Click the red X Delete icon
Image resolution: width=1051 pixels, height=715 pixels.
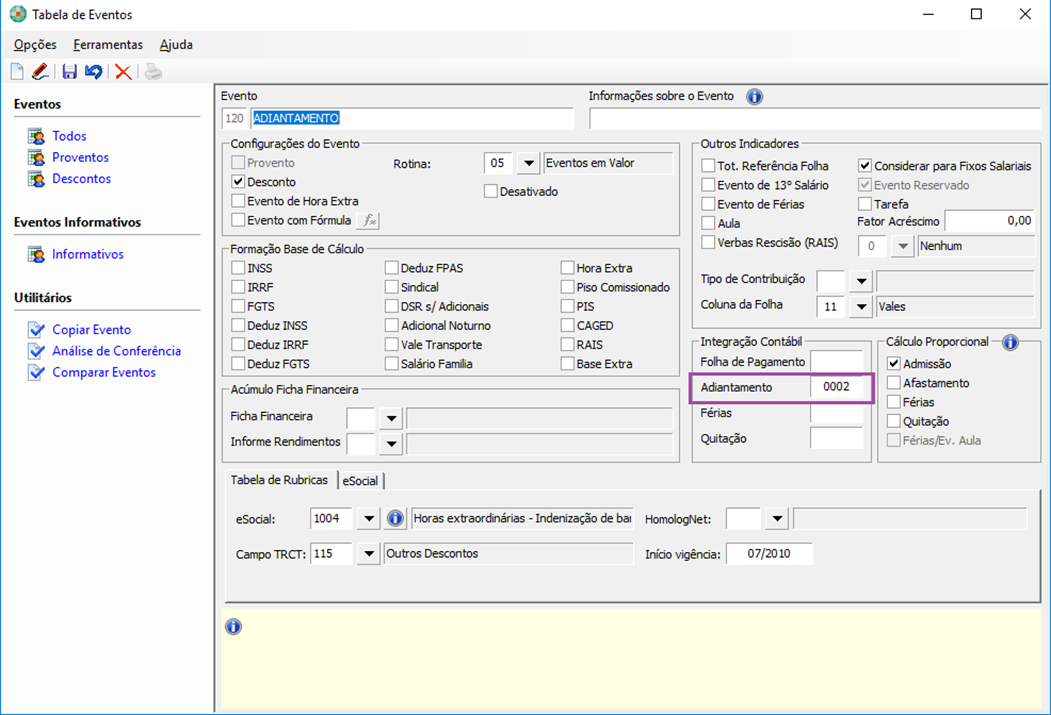pos(123,71)
